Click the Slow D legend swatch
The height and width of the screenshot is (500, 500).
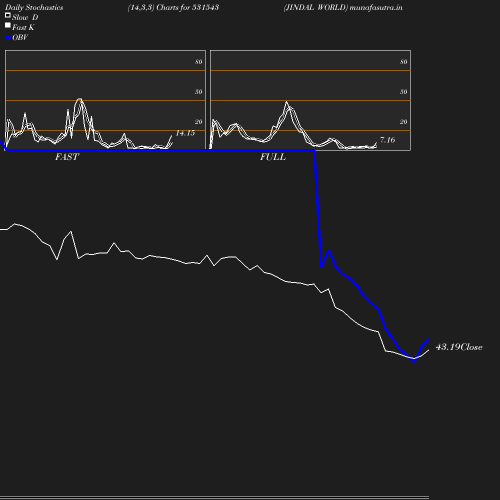(x=8, y=15)
